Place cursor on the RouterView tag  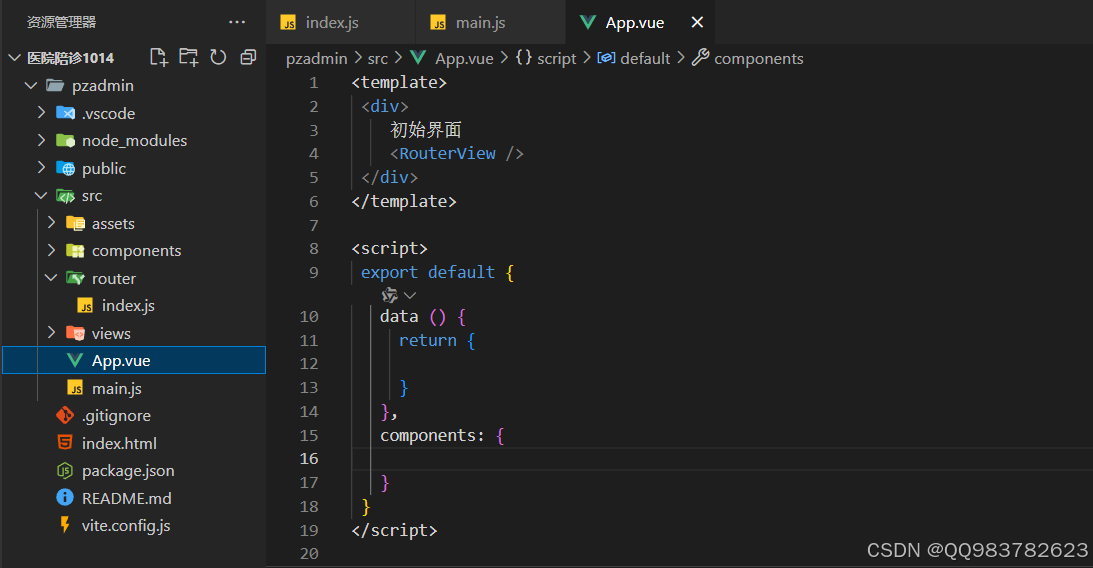[457, 153]
